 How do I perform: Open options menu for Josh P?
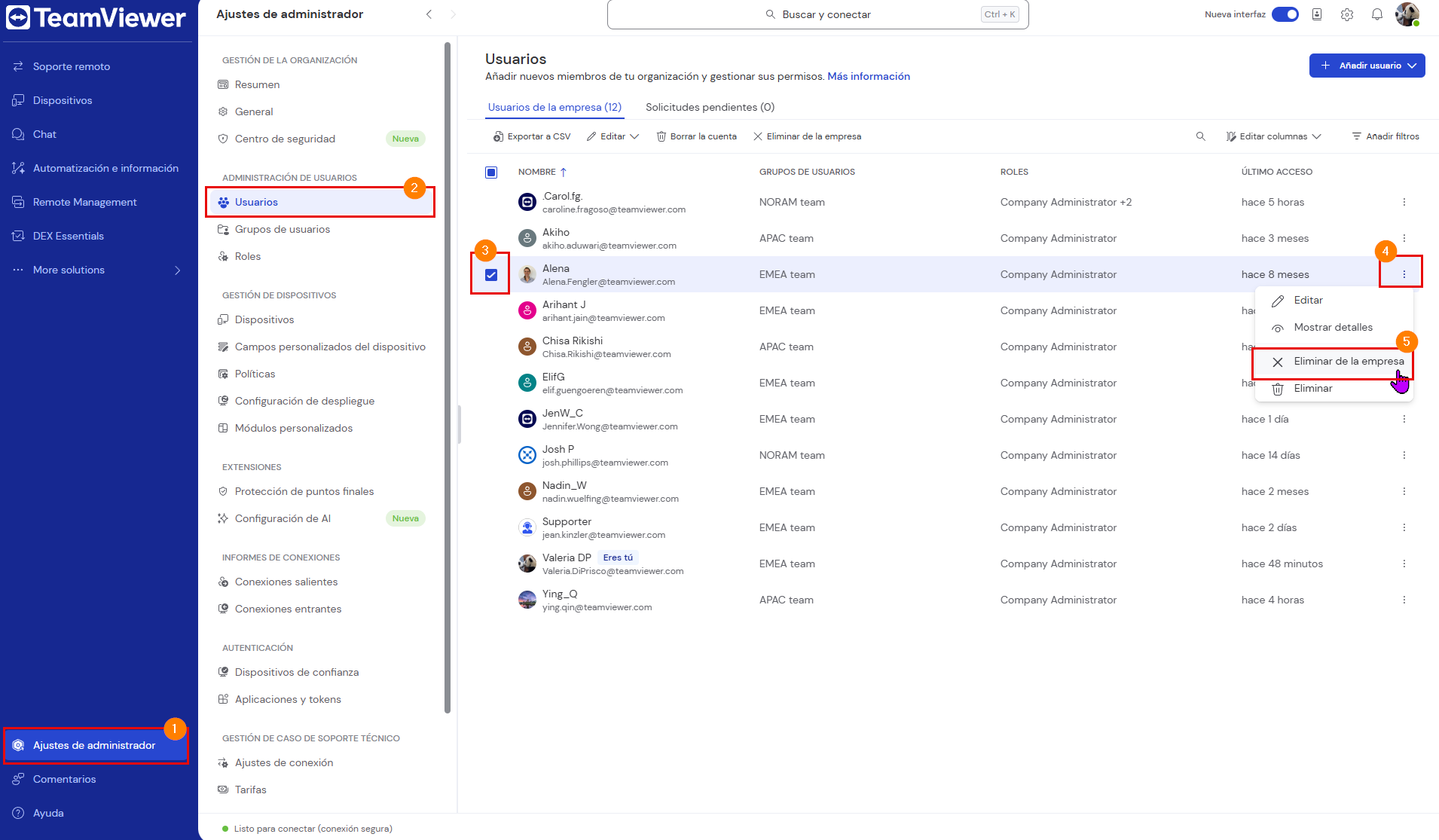click(1404, 455)
